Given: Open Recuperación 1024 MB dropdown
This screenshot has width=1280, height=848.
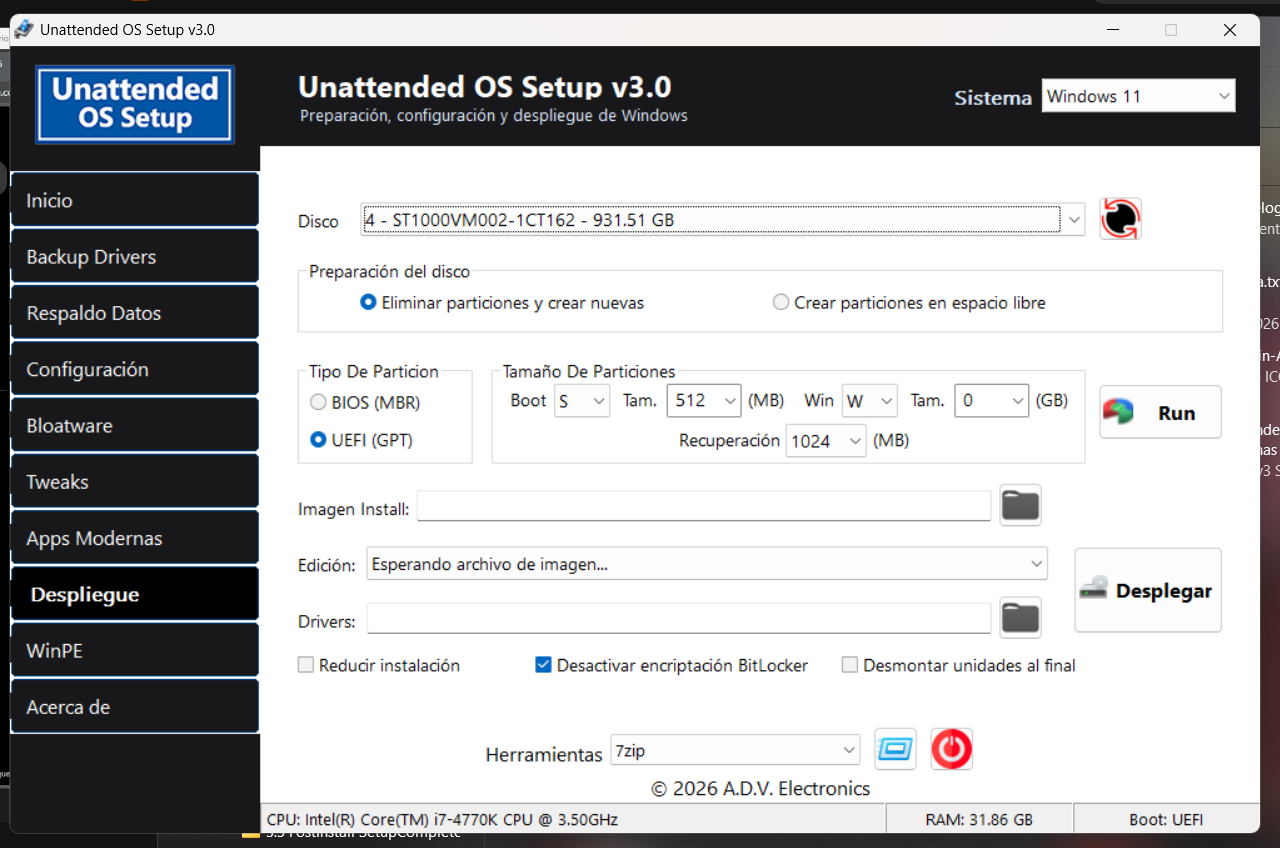Looking at the screenshot, I should 826,441.
